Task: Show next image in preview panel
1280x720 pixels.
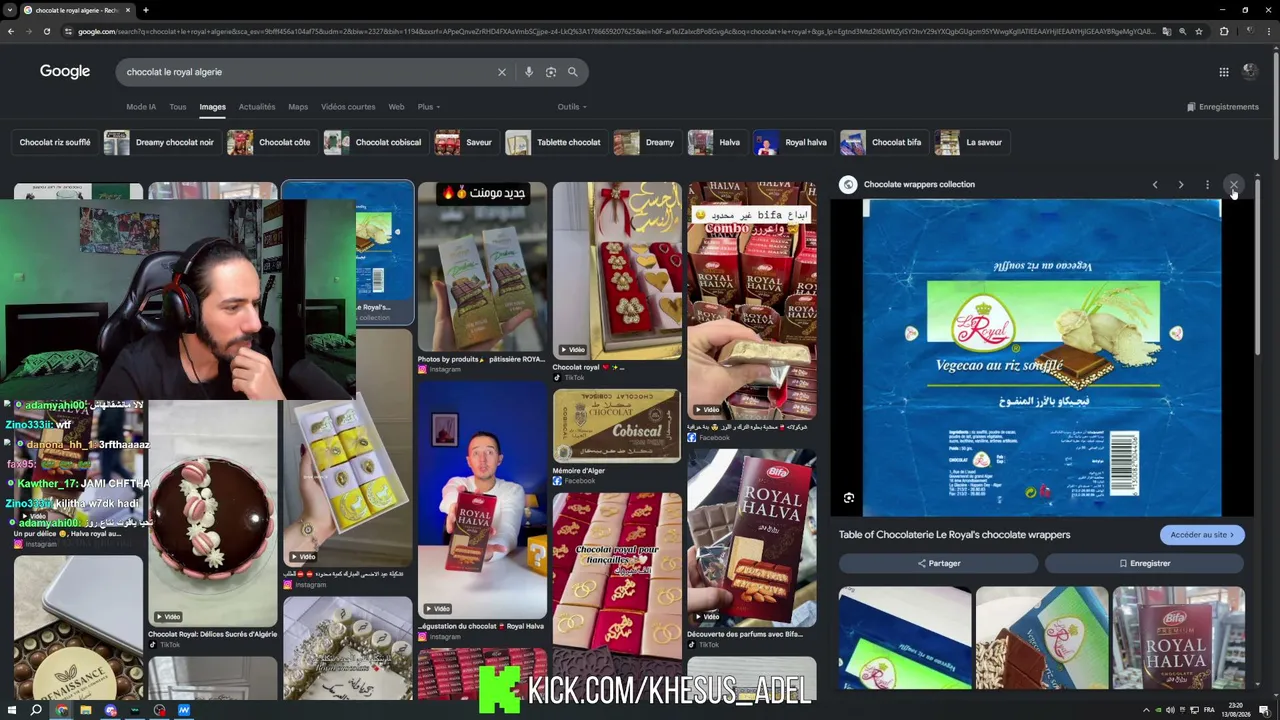Action: 1181,185
